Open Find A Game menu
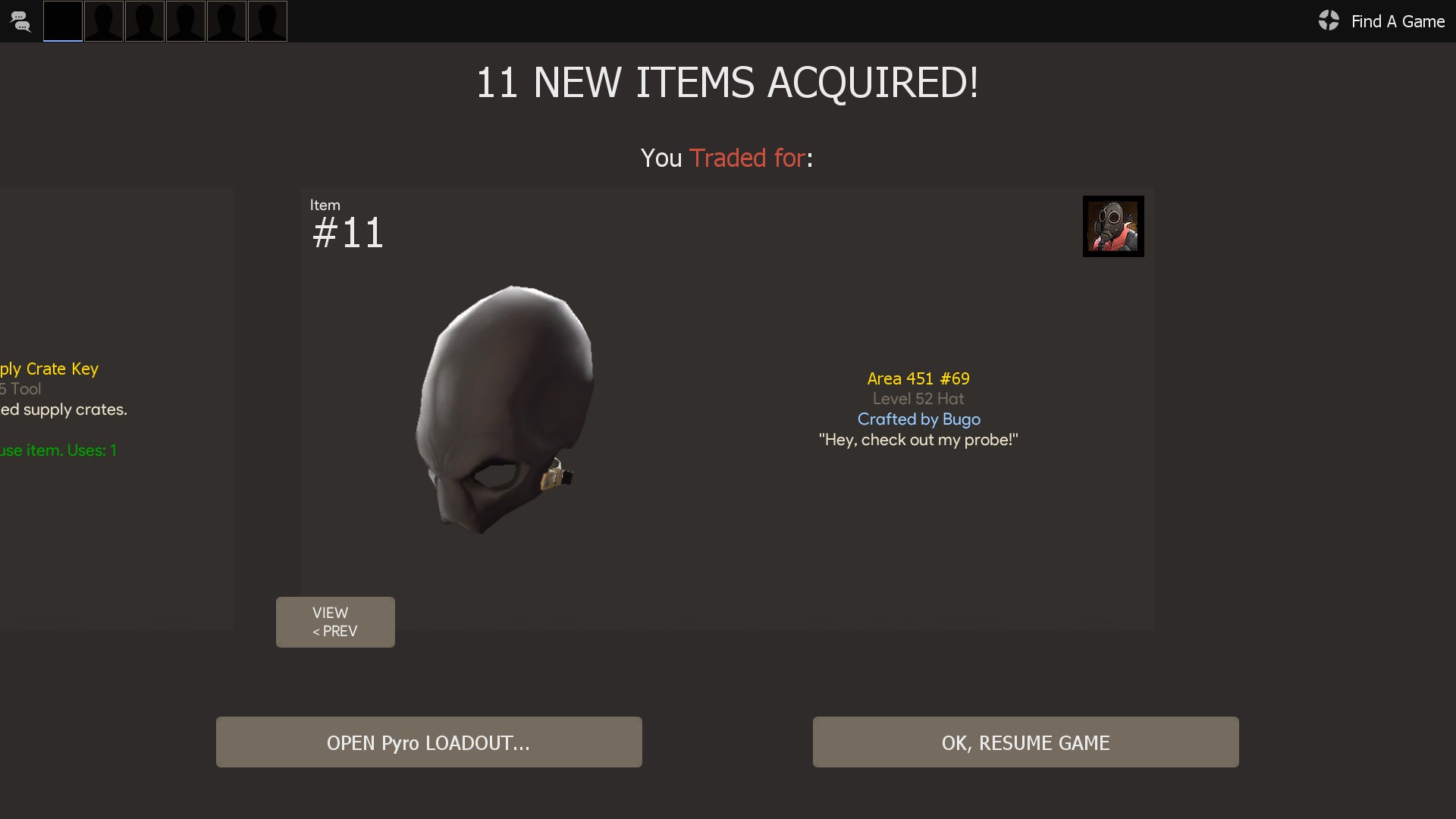 tap(1398, 21)
